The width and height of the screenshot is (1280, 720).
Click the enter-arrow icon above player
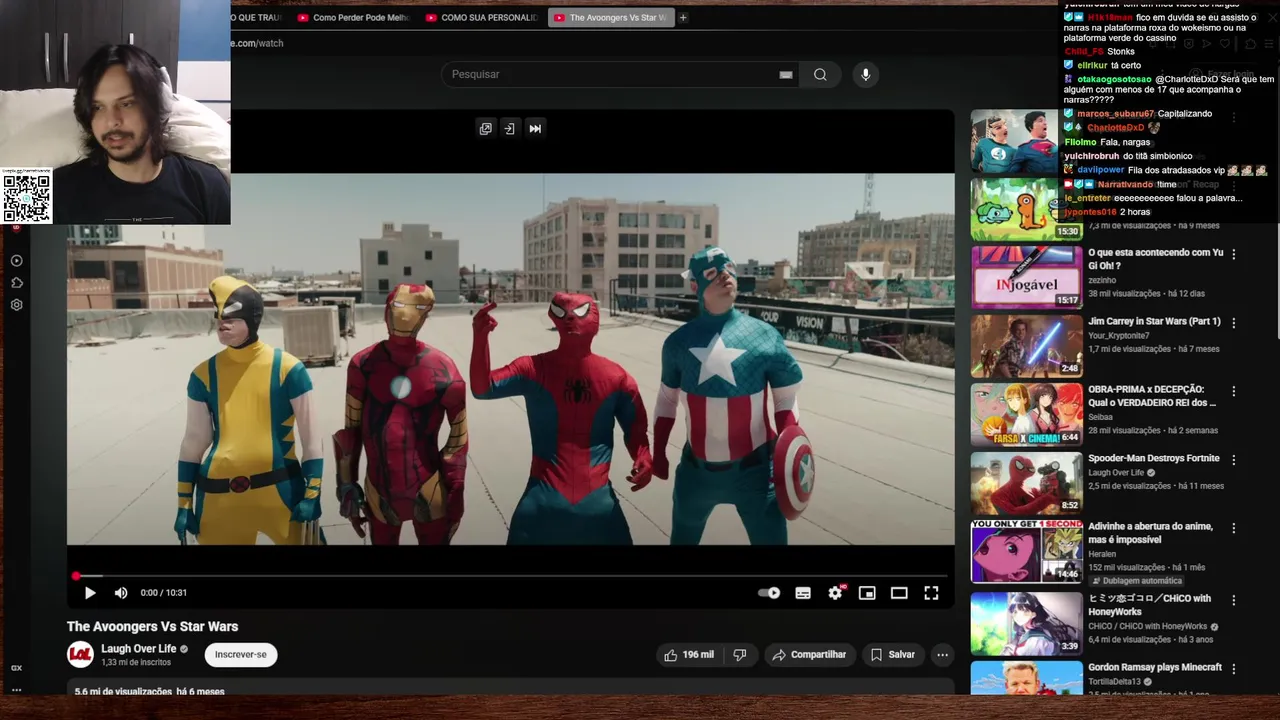pos(509,128)
